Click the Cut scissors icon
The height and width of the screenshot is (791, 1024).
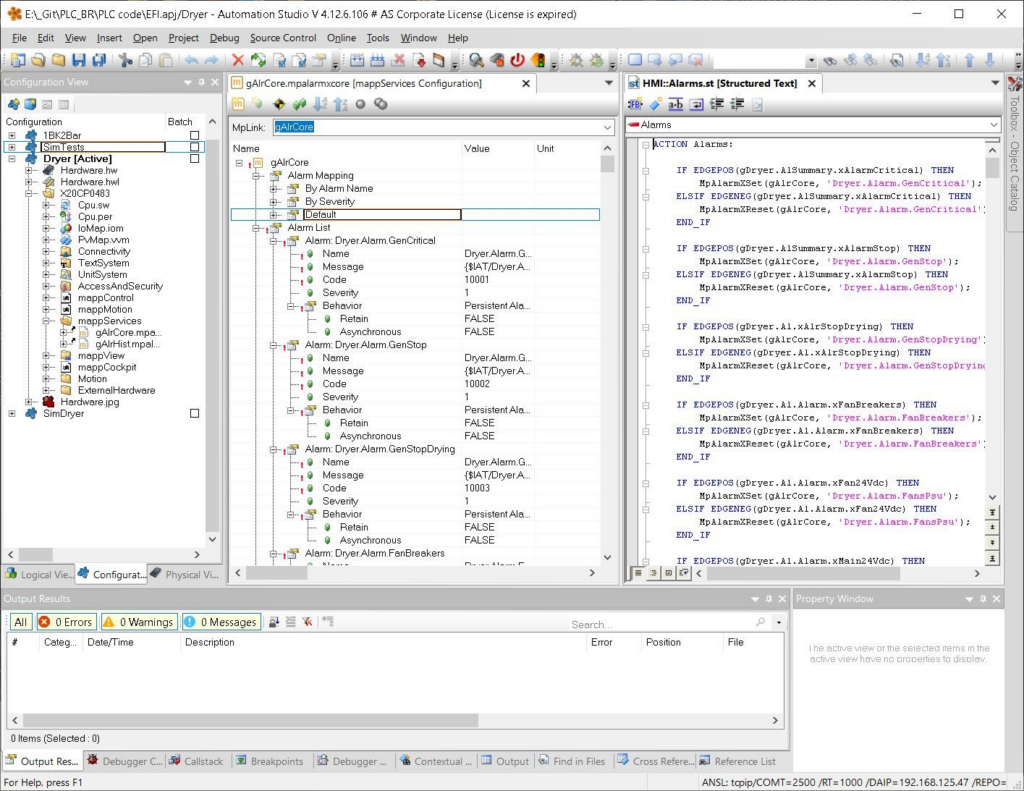(125, 61)
